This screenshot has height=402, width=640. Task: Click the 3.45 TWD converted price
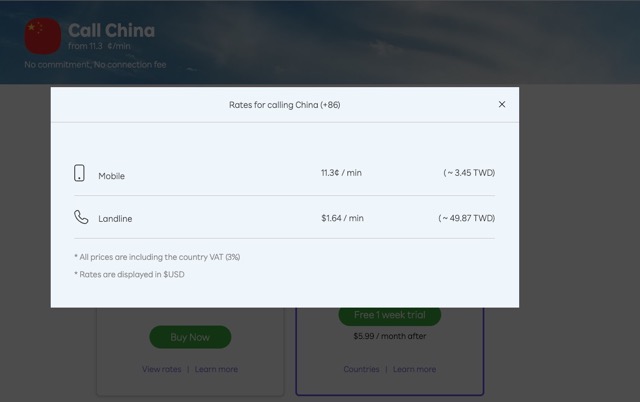(469, 173)
